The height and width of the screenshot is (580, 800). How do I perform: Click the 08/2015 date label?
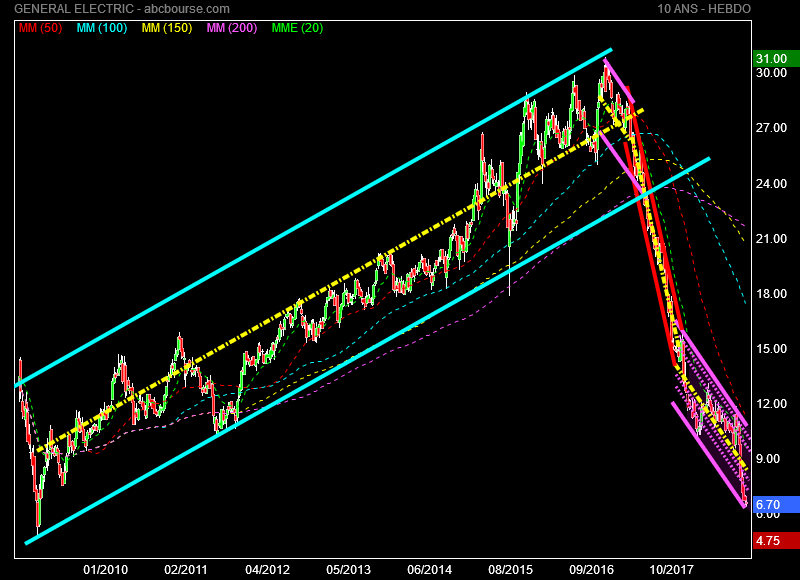511,570
